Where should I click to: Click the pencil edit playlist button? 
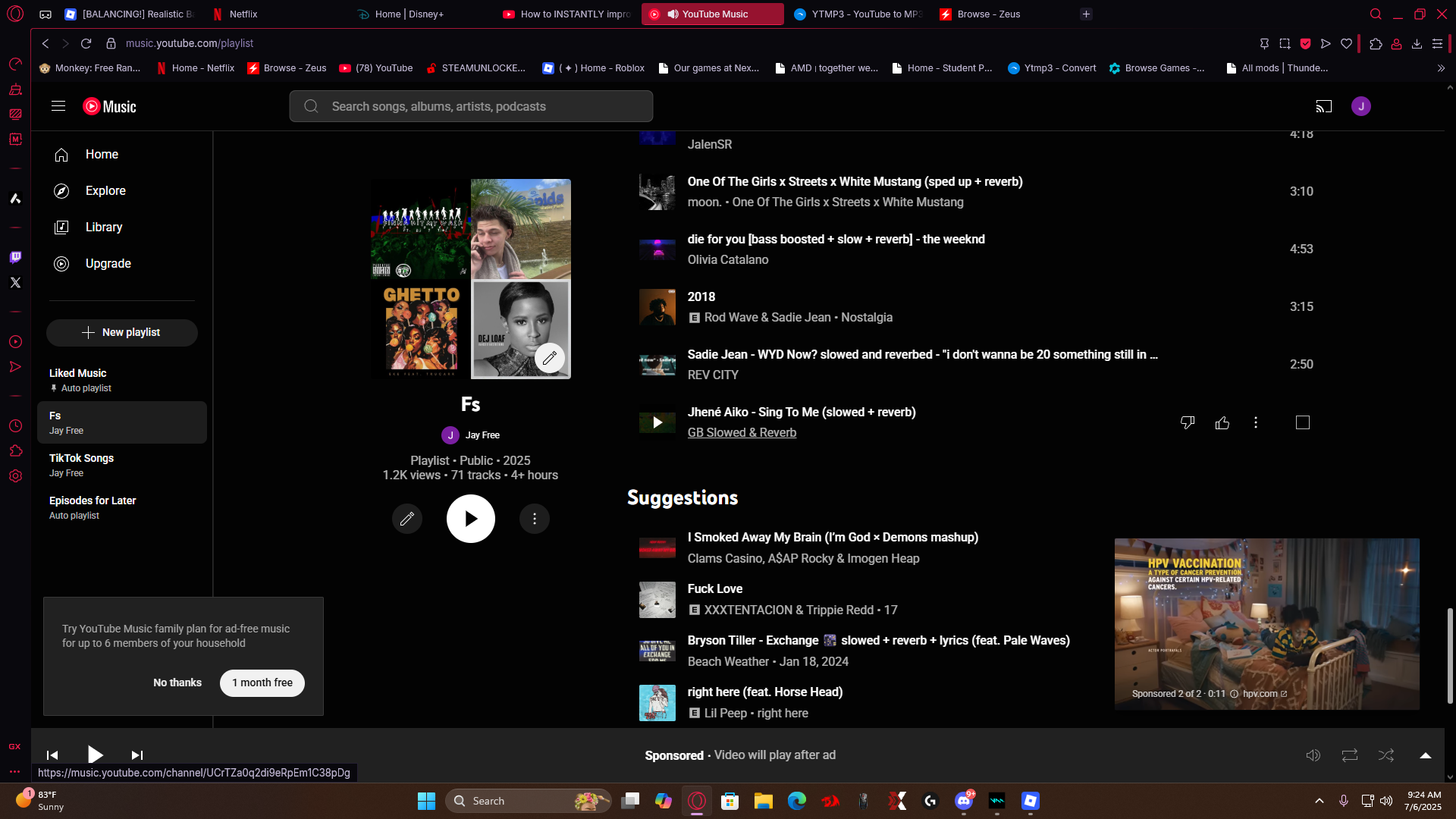[x=407, y=519]
